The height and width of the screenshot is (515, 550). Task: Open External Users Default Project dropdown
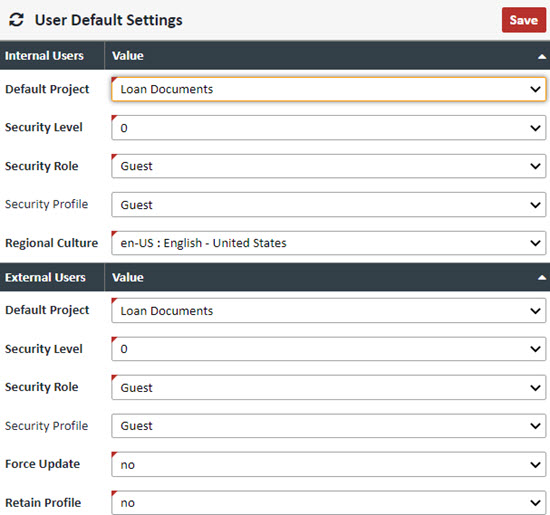(x=328, y=310)
